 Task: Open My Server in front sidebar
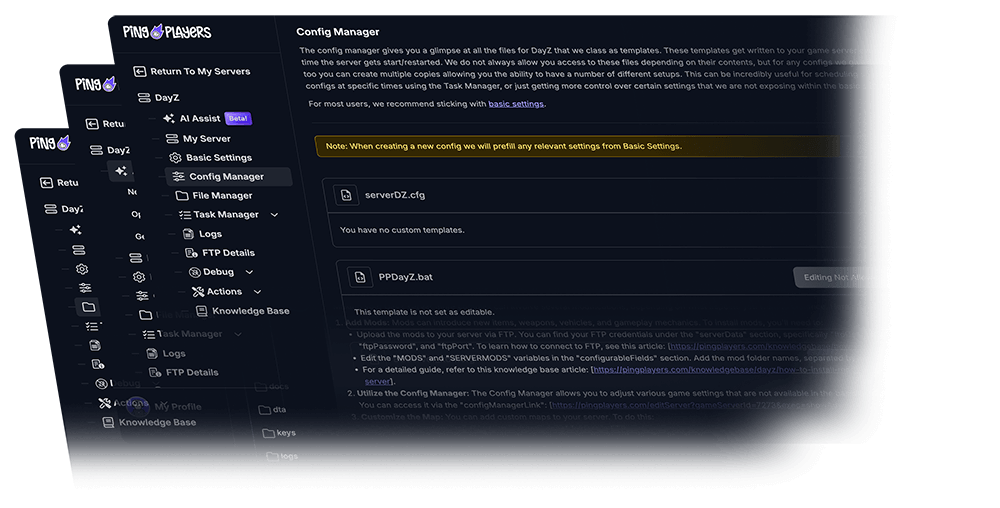207,138
